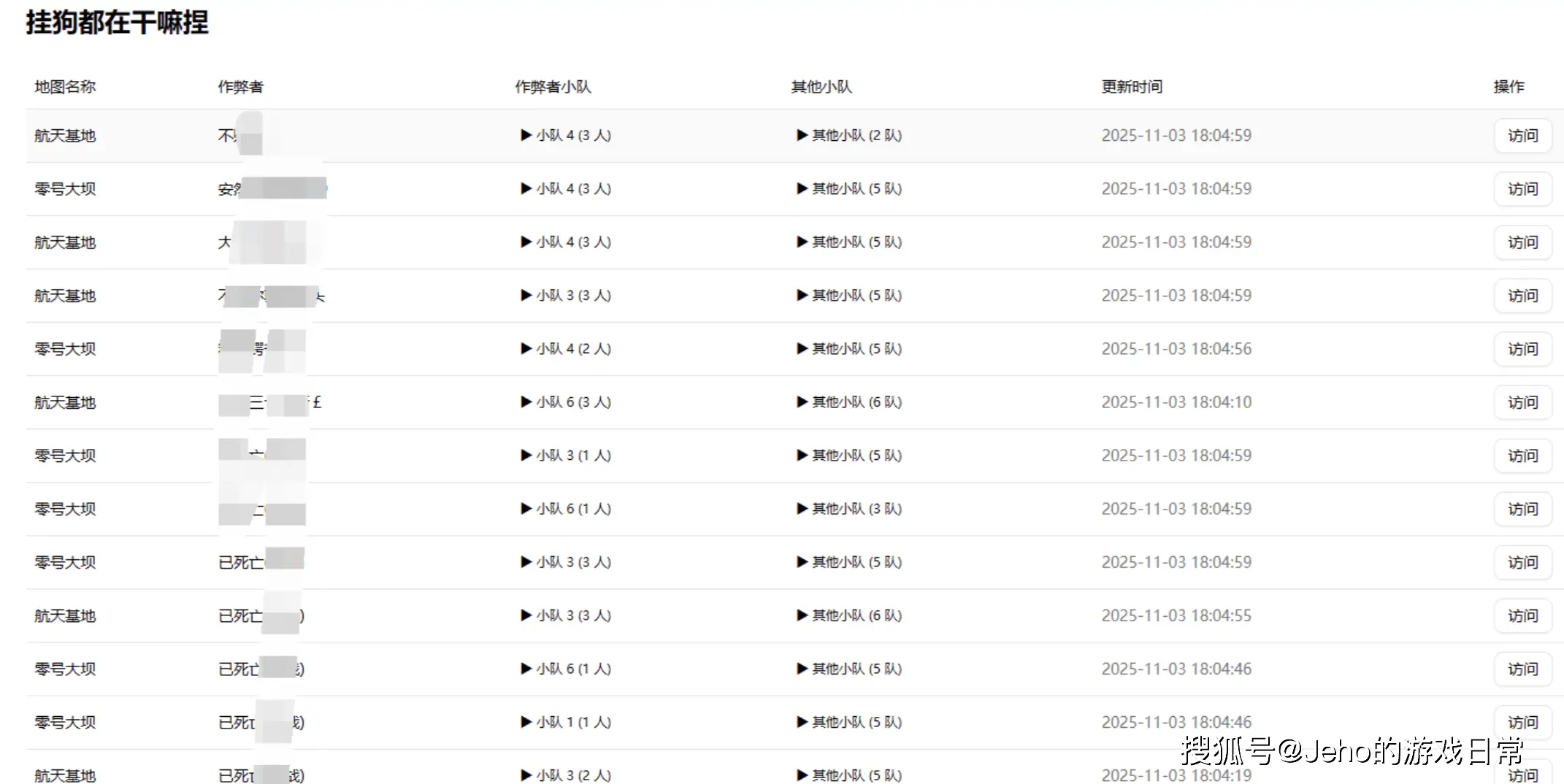Expand 小队 6 (3 人) cheater squad
Viewport: 1564px width, 784px height.
pyautogui.click(x=566, y=402)
